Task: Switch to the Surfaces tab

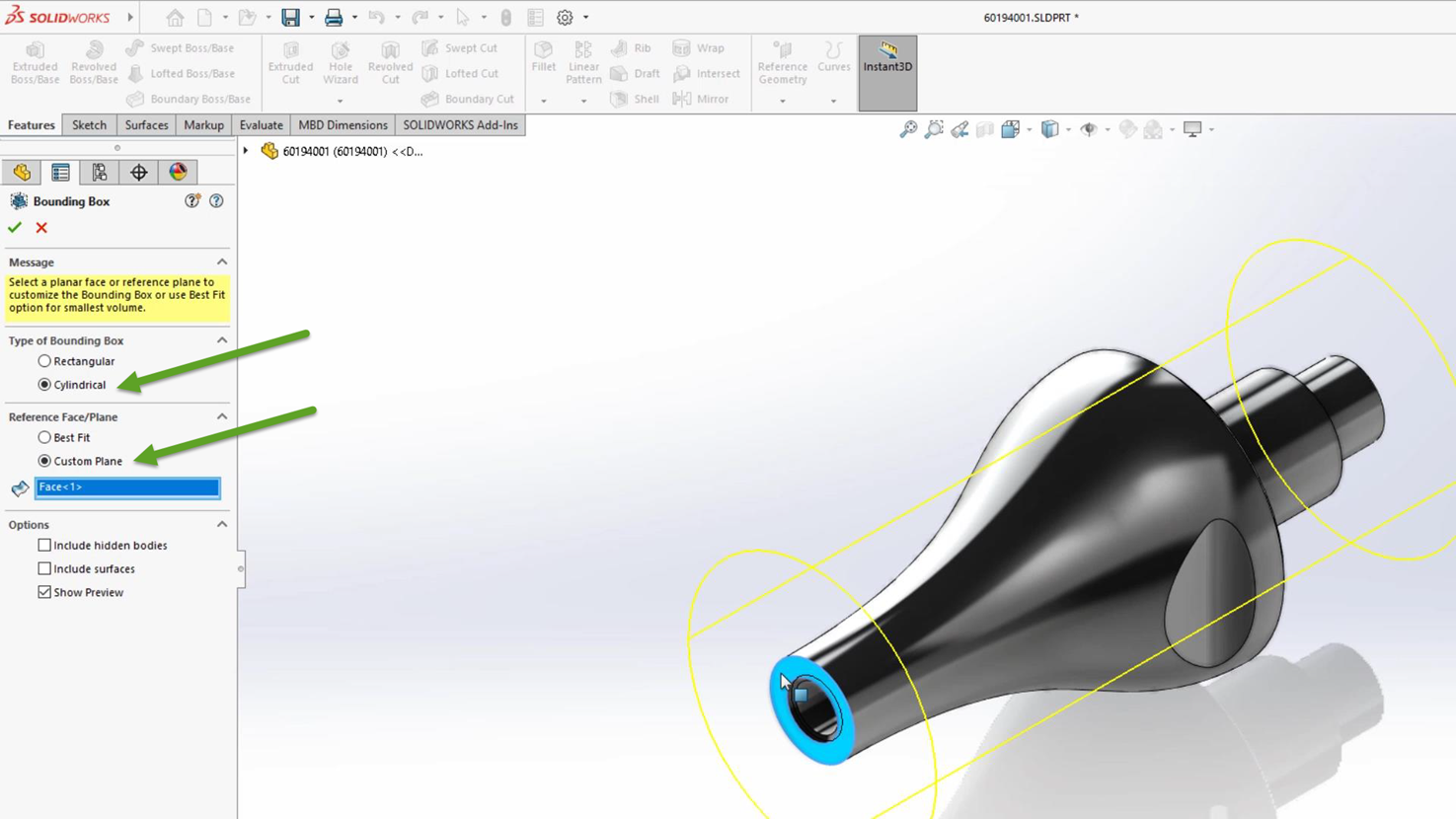Action: click(146, 125)
